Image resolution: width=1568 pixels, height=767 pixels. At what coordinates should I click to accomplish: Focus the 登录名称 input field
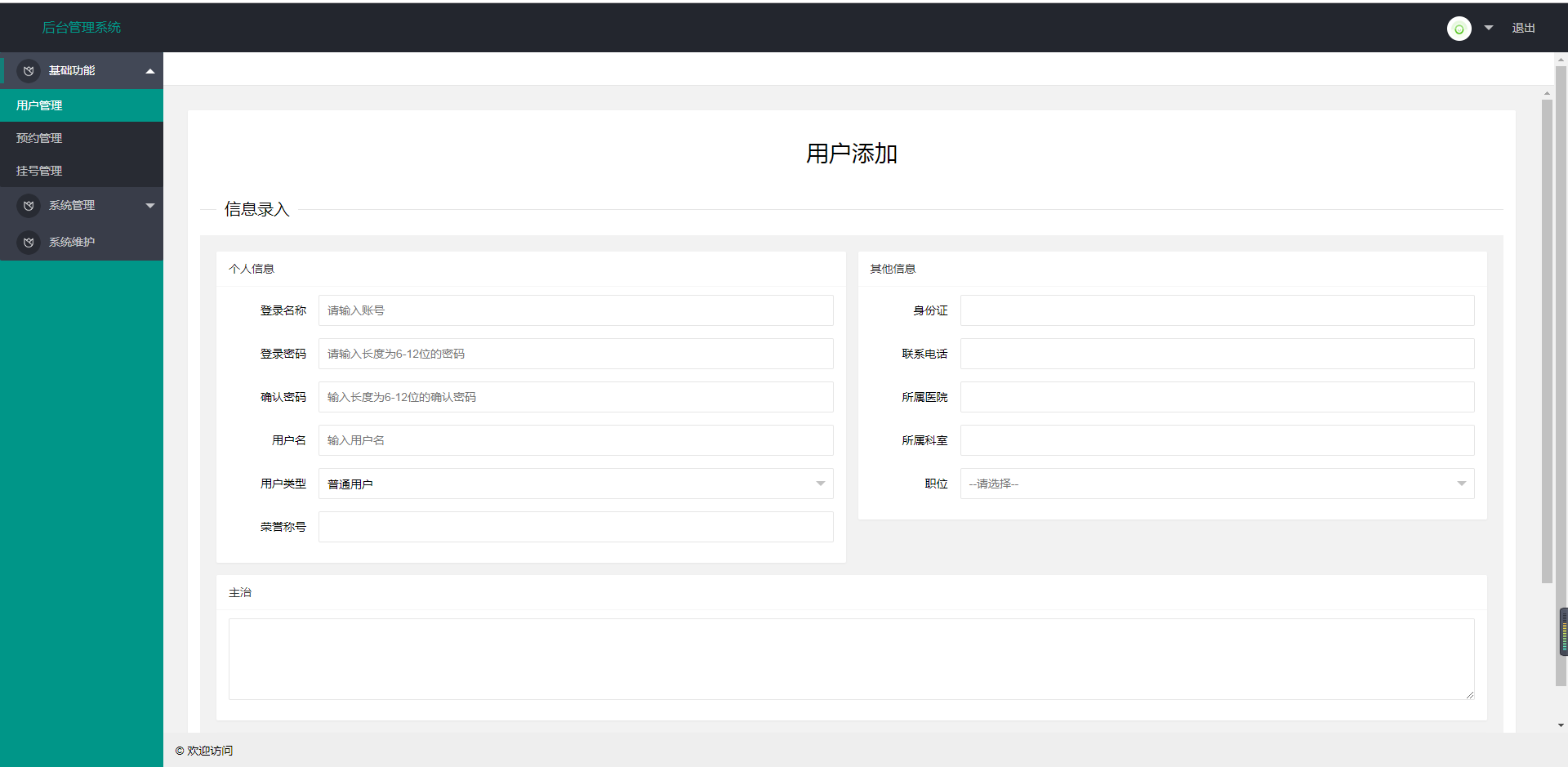576,310
